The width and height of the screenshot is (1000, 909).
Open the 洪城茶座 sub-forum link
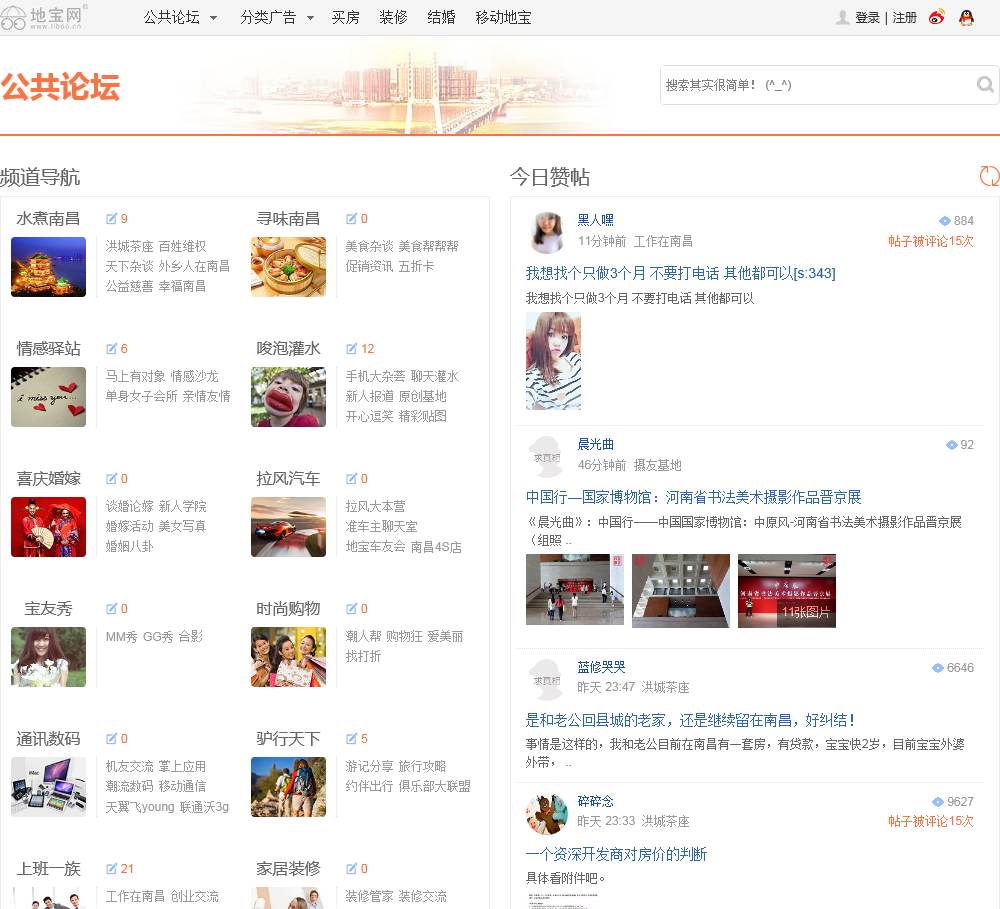(129, 246)
